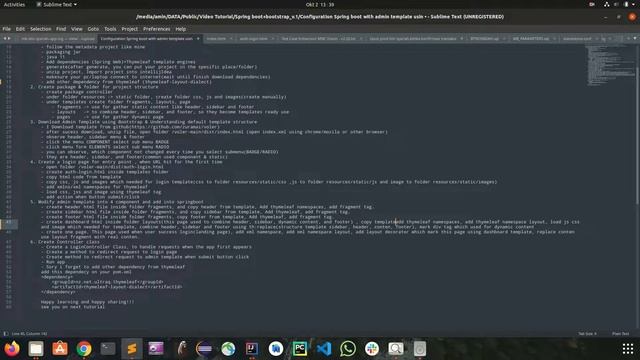Image resolution: width=640 pixels, height=360 pixels.
Task: Open the Edit menu
Action: point(20,29)
